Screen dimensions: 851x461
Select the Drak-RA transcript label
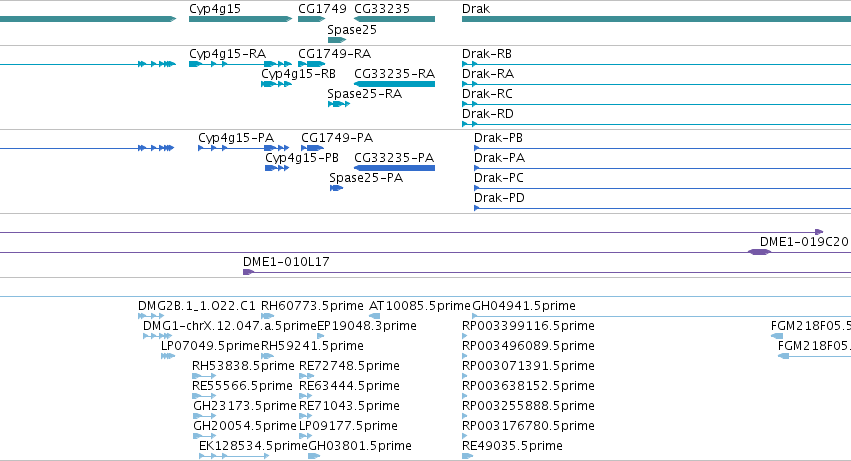pyautogui.click(x=488, y=74)
